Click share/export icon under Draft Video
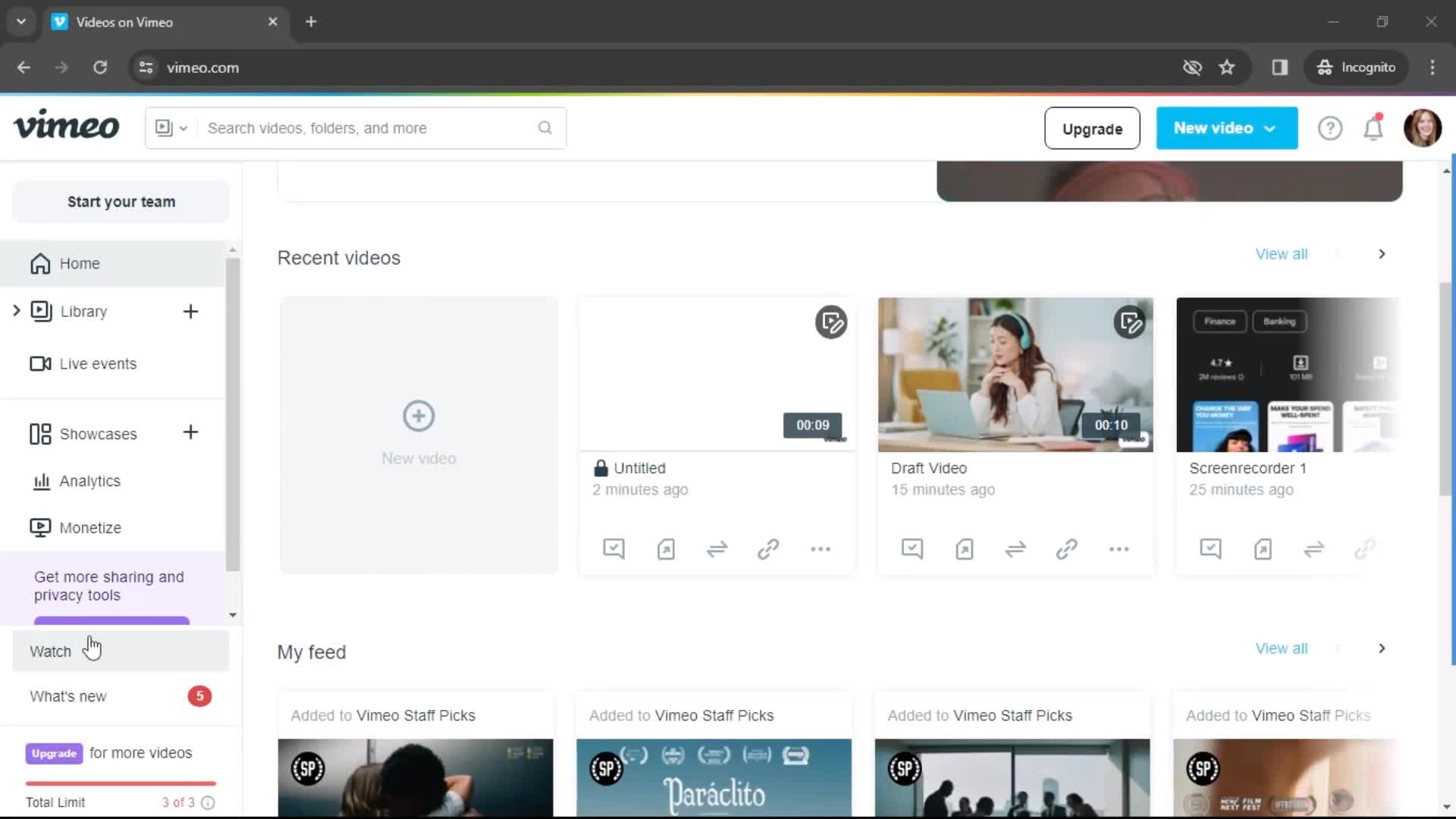This screenshot has width=1456, height=819. [x=965, y=548]
